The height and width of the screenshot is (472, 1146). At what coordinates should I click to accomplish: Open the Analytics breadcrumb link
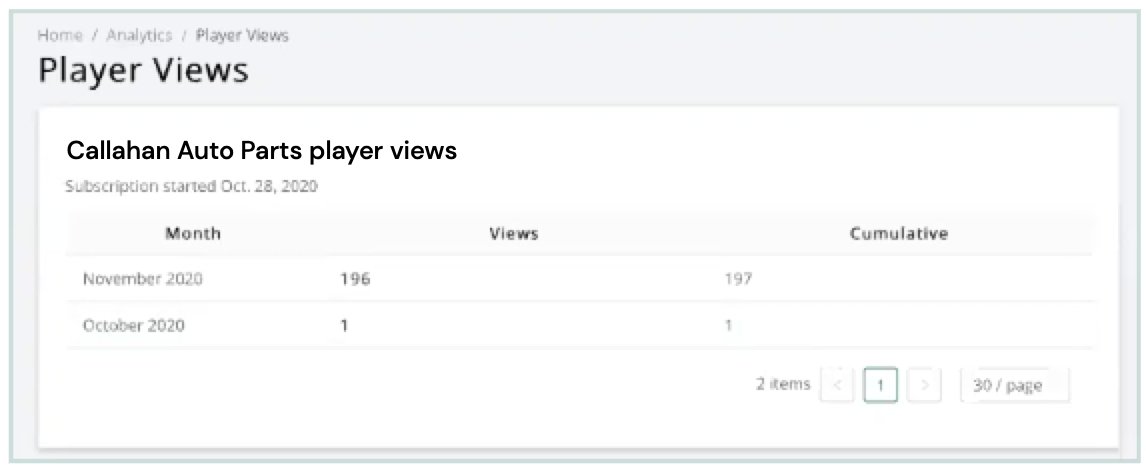pyautogui.click(x=139, y=35)
